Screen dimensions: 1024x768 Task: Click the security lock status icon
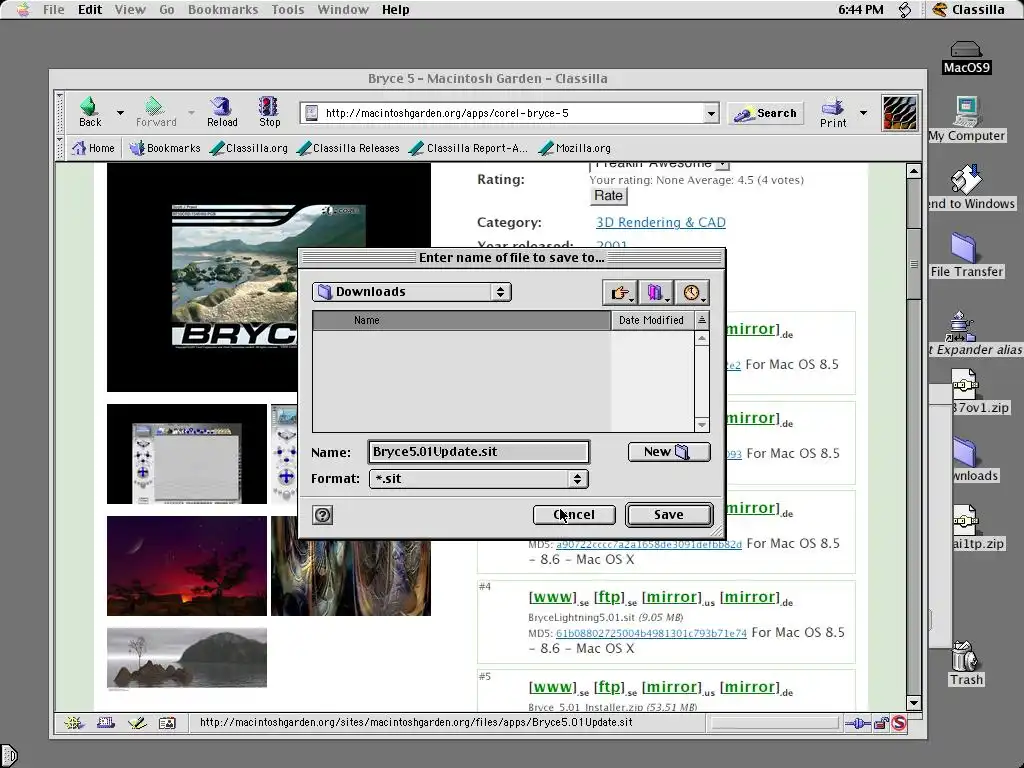coord(881,723)
